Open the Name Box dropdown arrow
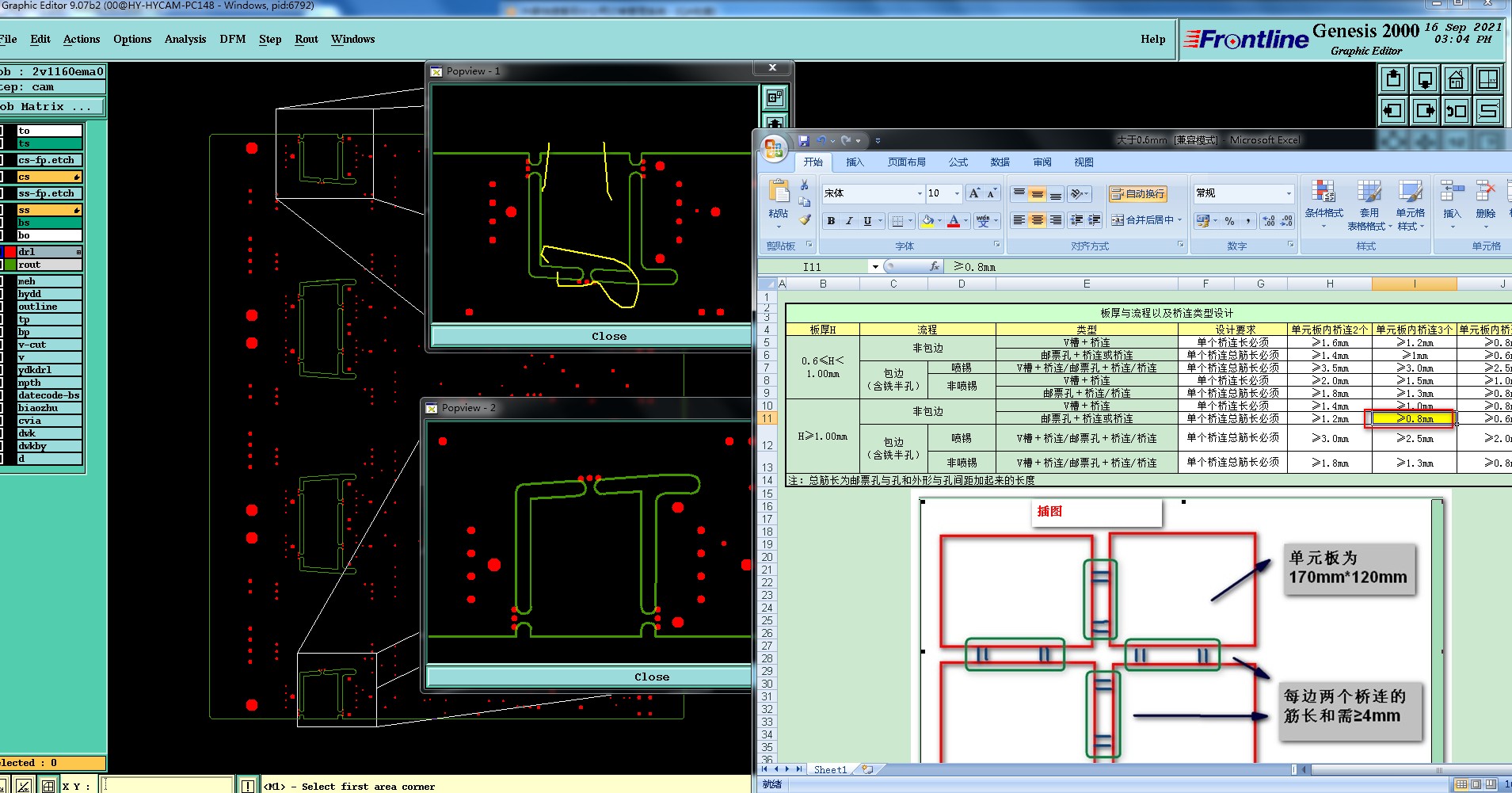Image resolution: width=1512 pixels, height=793 pixels. (875, 267)
